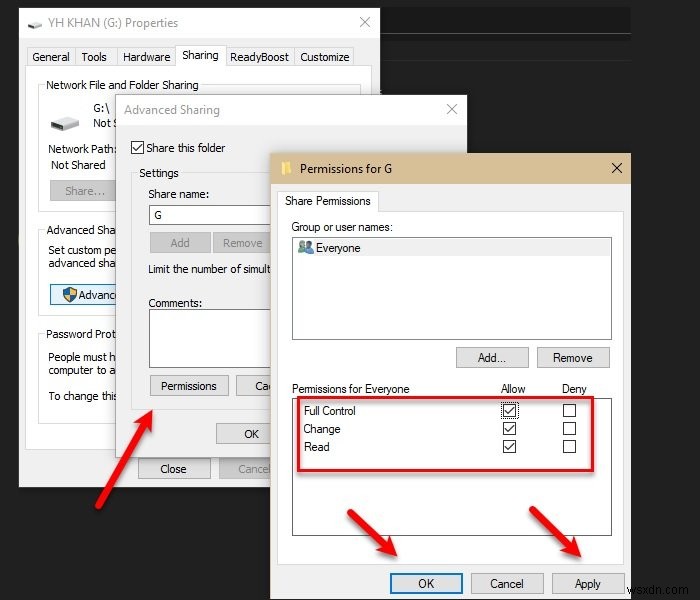Click the drive icon in Properties title bar
This screenshot has width=700, height=600.
click(34, 25)
